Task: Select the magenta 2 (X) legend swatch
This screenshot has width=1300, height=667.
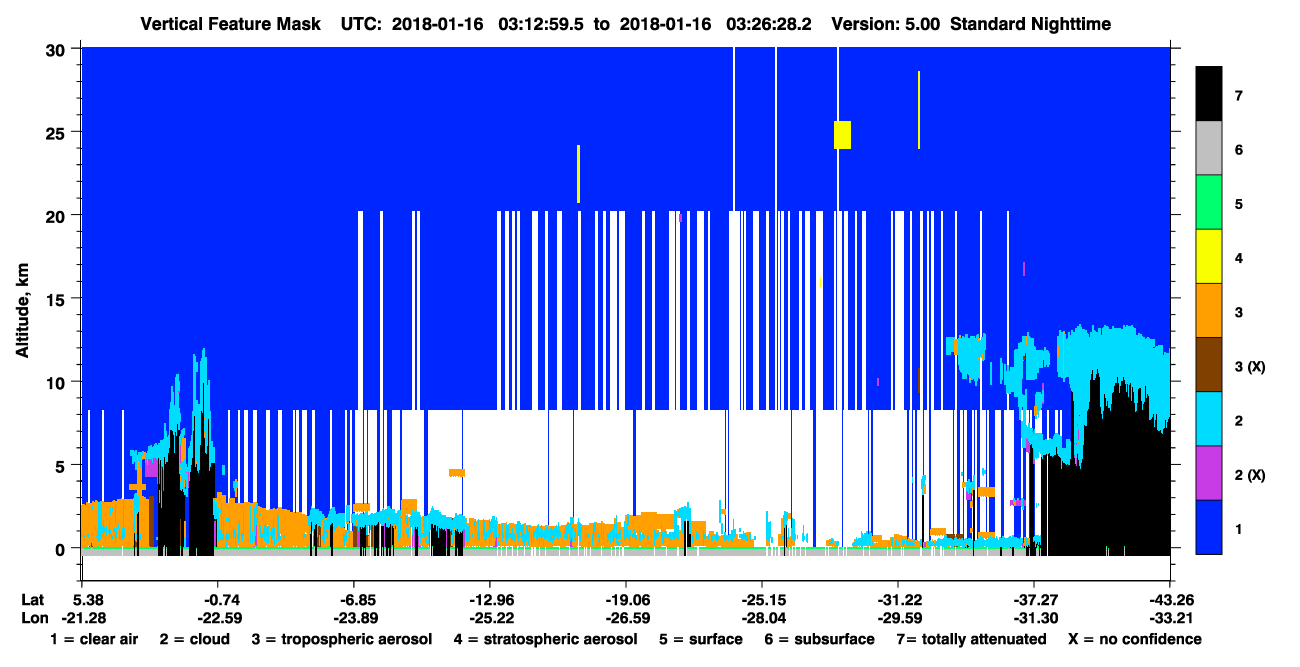Action: point(1209,474)
